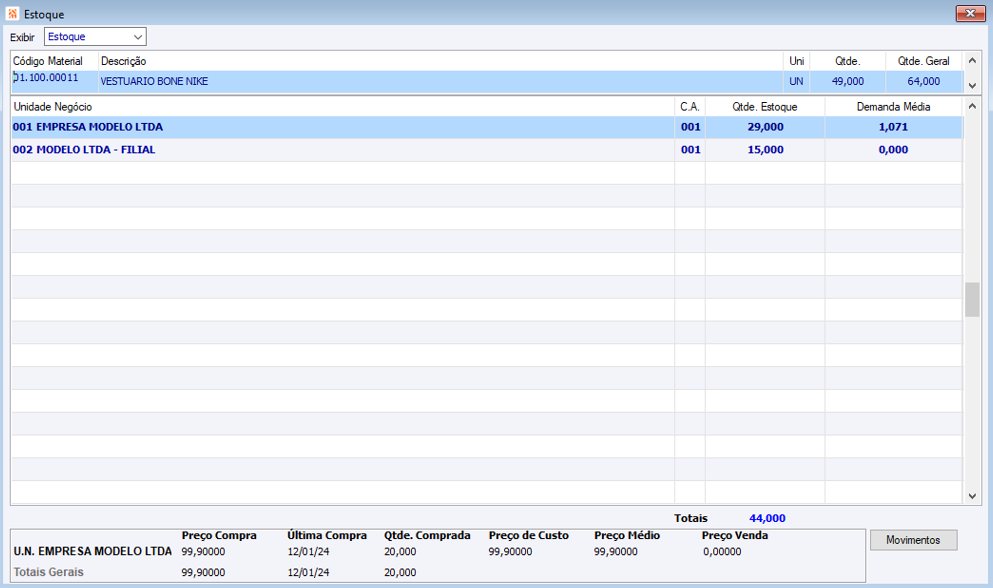
Task: Click the Preço Venda header
Action: coord(735,535)
